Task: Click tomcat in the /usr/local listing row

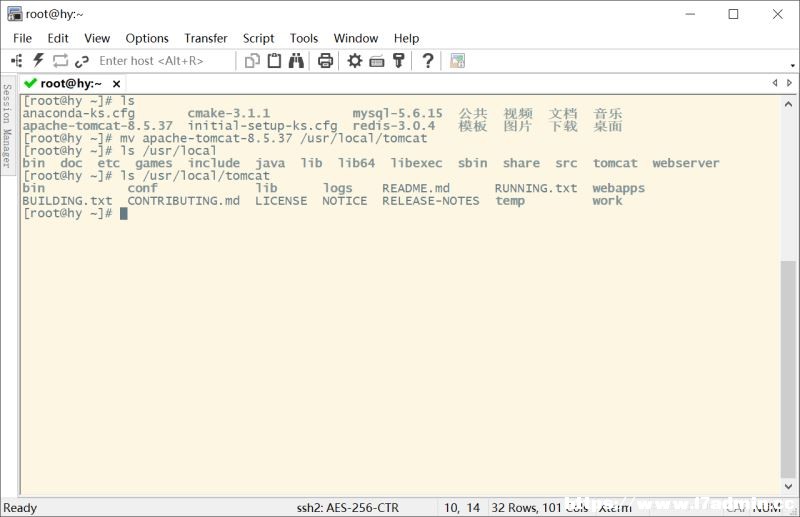Action: coord(615,163)
